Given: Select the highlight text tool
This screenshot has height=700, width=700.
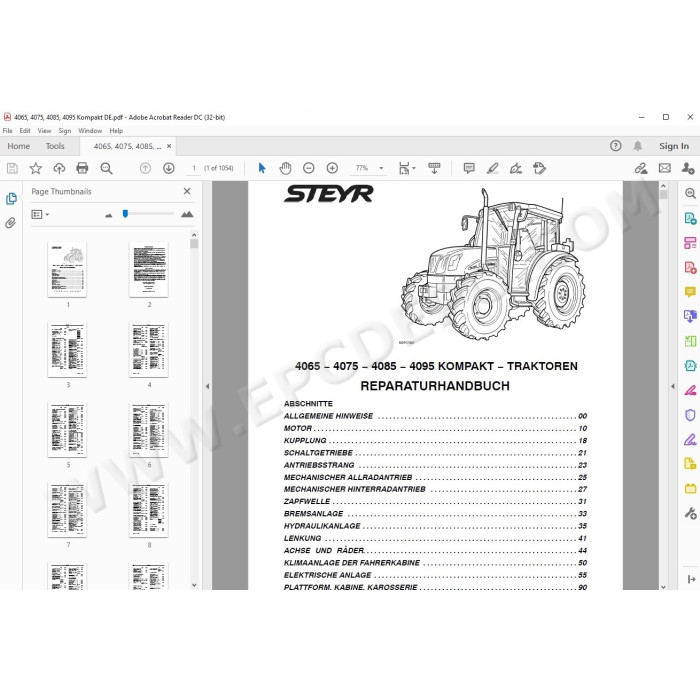Looking at the screenshot, I should [492, 168].
